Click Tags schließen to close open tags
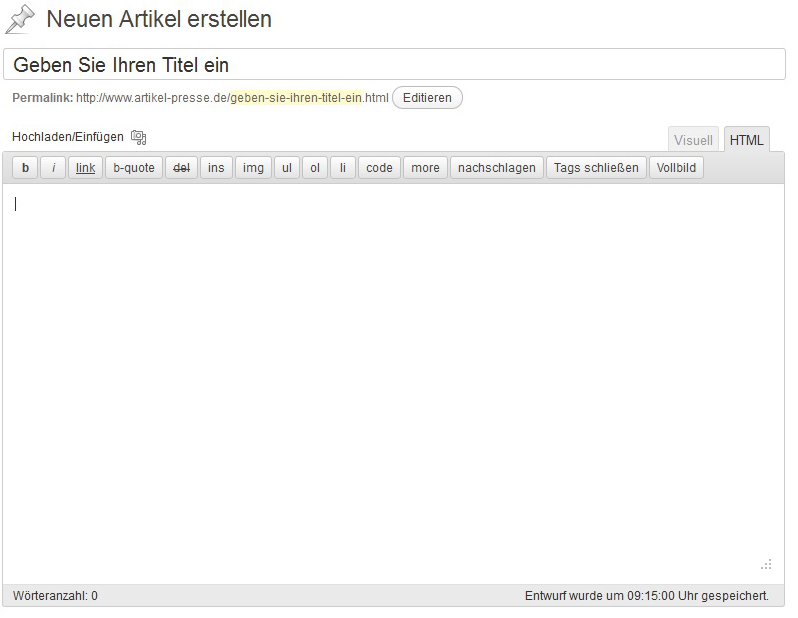Screen dimensions: 798x618 pos(596,168)
